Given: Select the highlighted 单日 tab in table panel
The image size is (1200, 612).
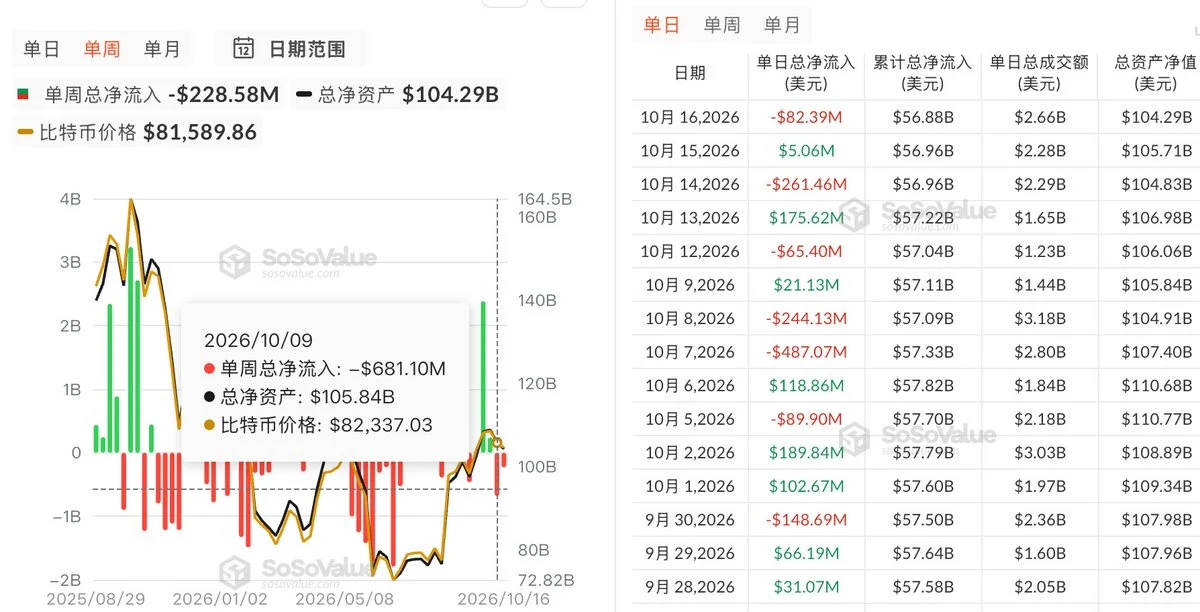Looking at the screenshot, I should pyautogui.click(x=662, y=25).
